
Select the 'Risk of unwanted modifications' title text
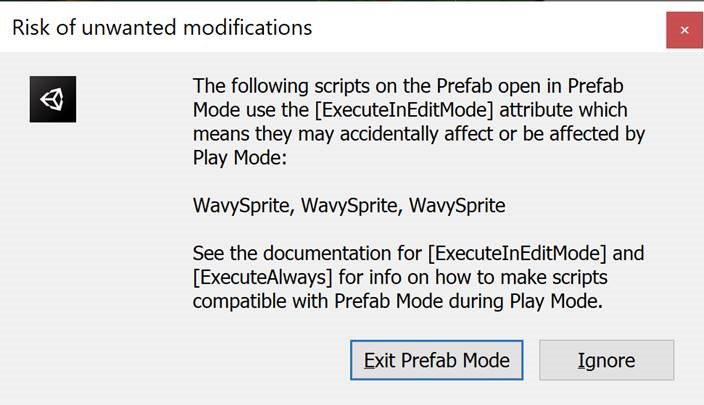tap(162, 27)
